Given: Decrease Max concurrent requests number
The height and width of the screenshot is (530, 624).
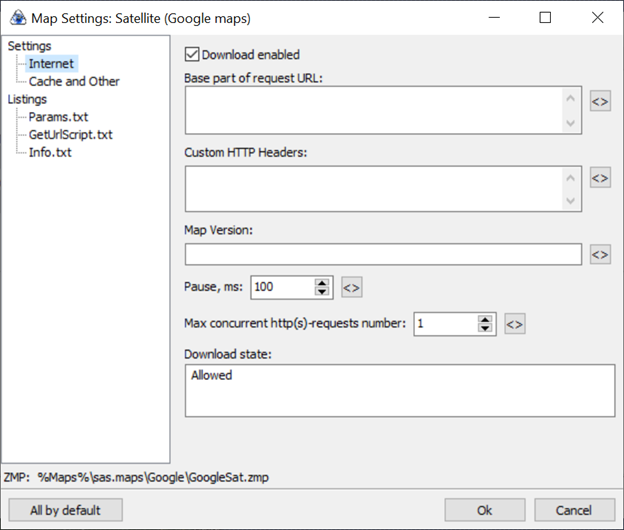Looking at the screenshot, I should 485,328.
